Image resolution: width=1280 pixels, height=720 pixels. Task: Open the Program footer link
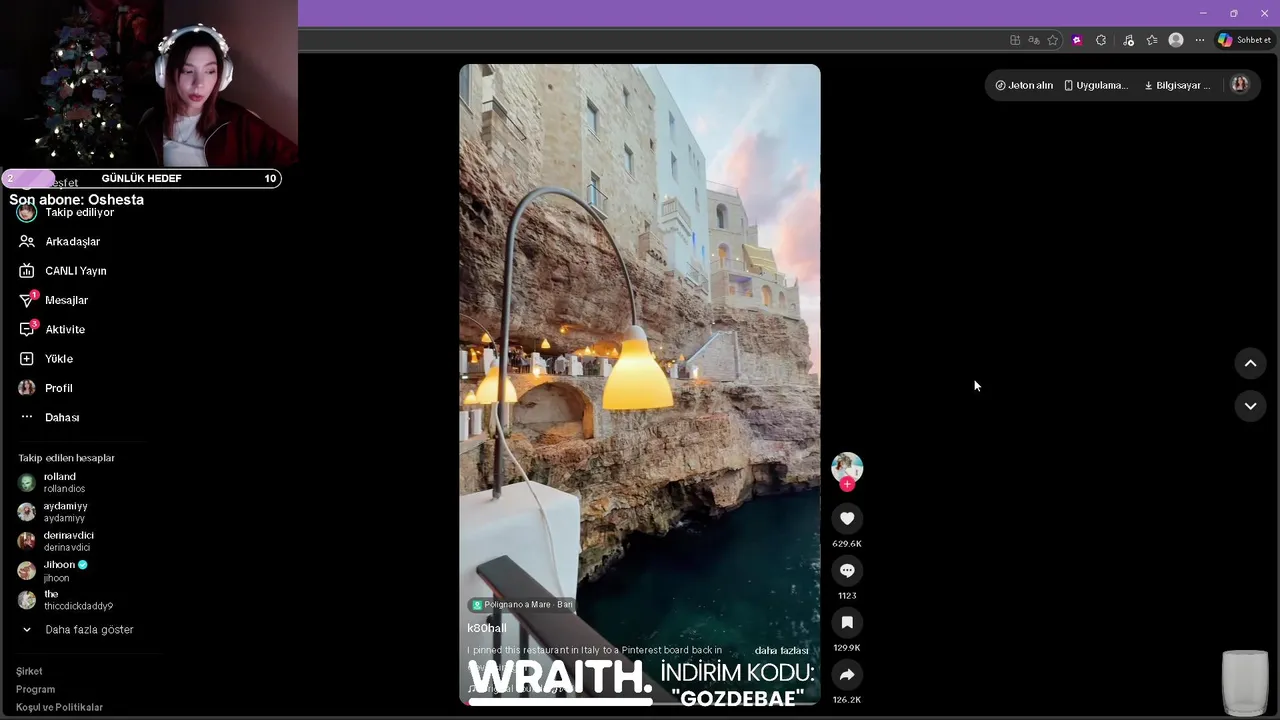coord(36,689)
